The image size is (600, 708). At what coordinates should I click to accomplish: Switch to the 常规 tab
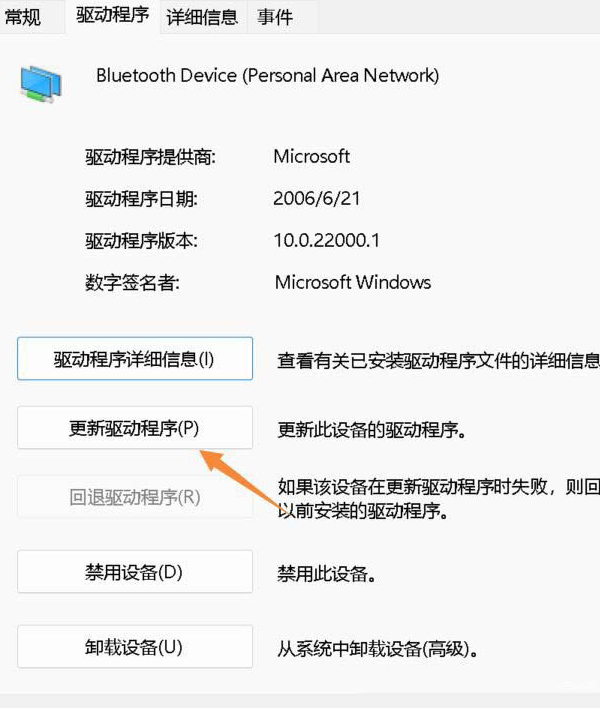[x=25, y=16]
